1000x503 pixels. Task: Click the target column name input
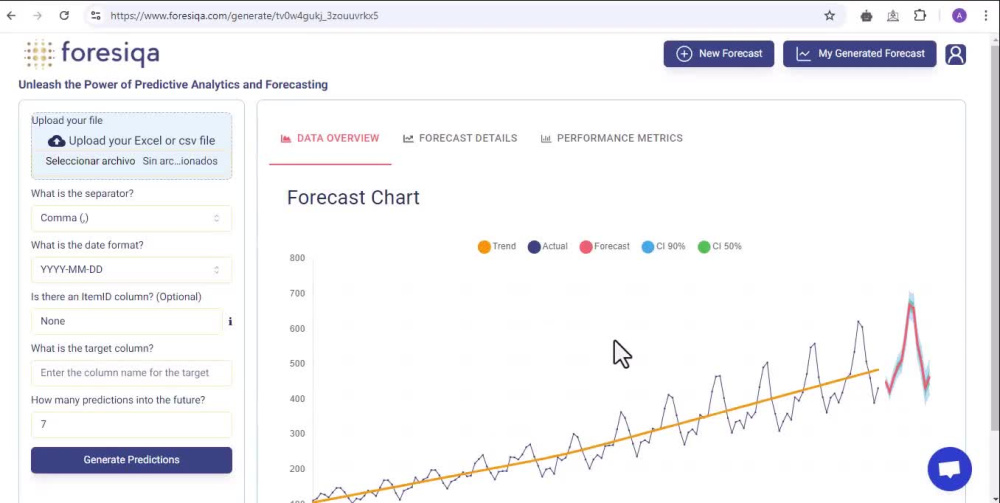(131, 373)
